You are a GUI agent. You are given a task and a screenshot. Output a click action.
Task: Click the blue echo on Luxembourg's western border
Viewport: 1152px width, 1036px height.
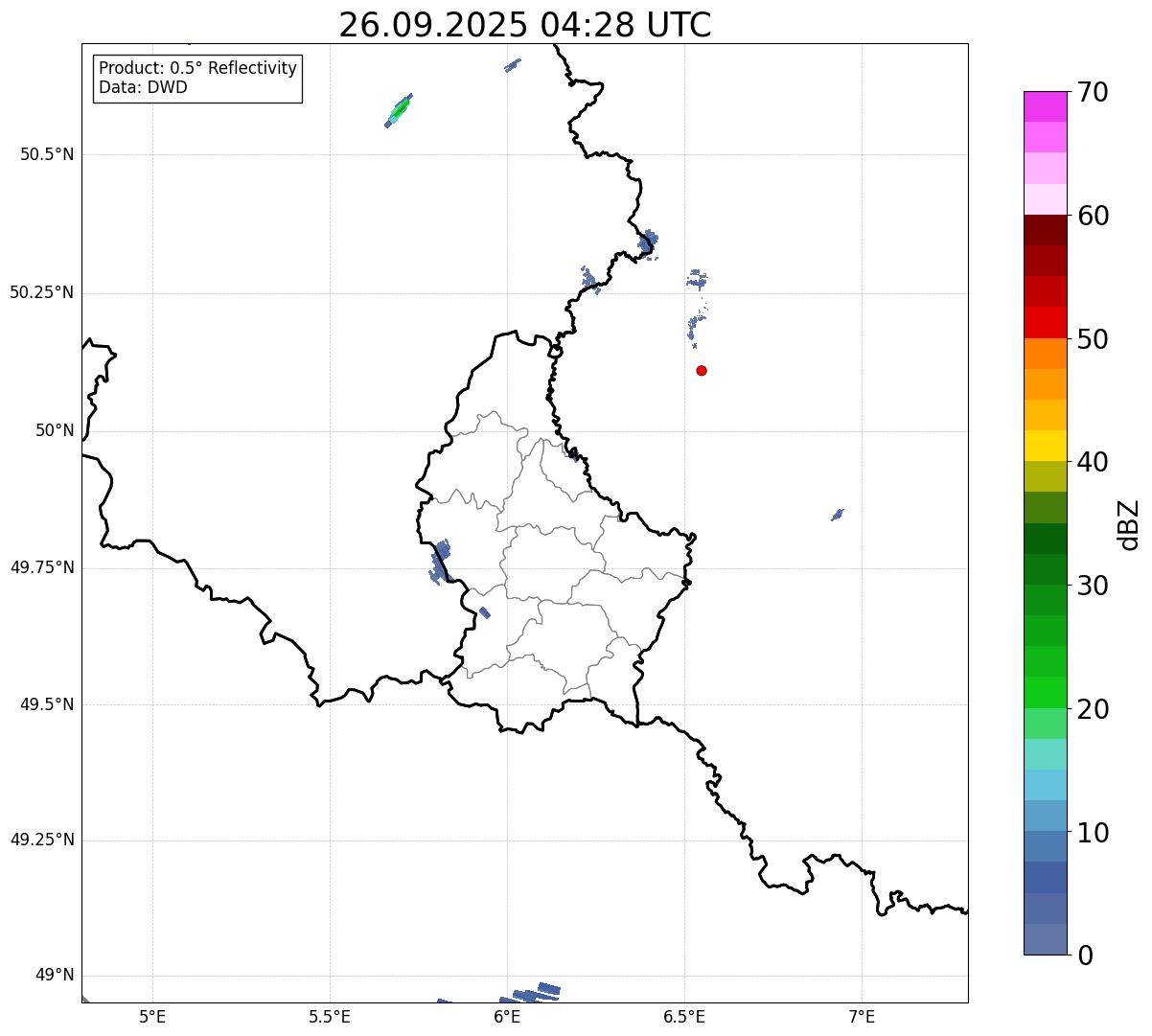[x=440, y=563]
